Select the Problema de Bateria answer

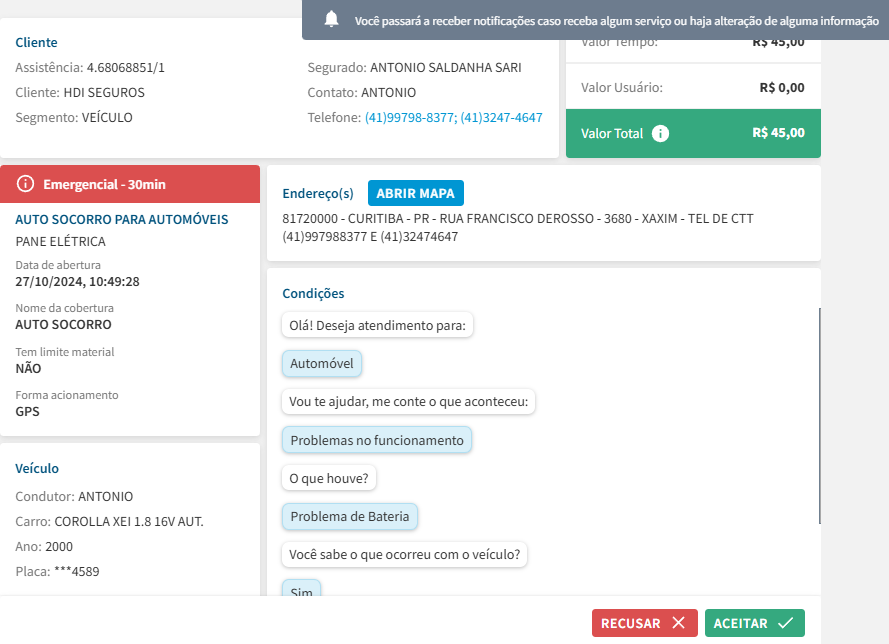(x=350, y=516)
